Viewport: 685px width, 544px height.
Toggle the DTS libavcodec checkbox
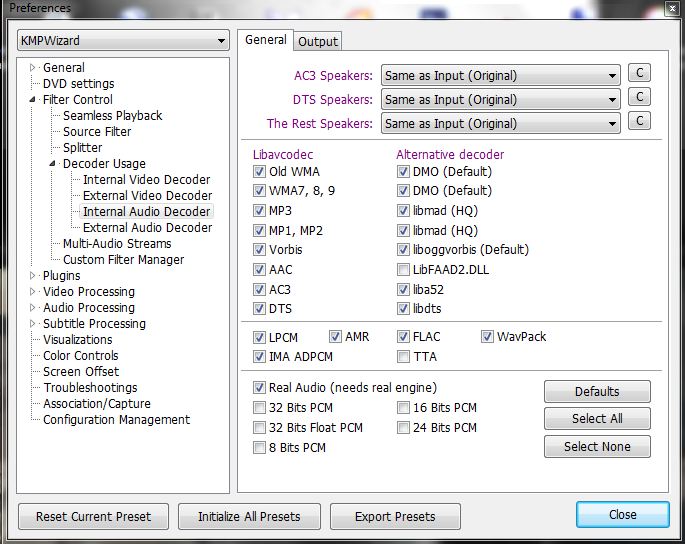(259, 308)
